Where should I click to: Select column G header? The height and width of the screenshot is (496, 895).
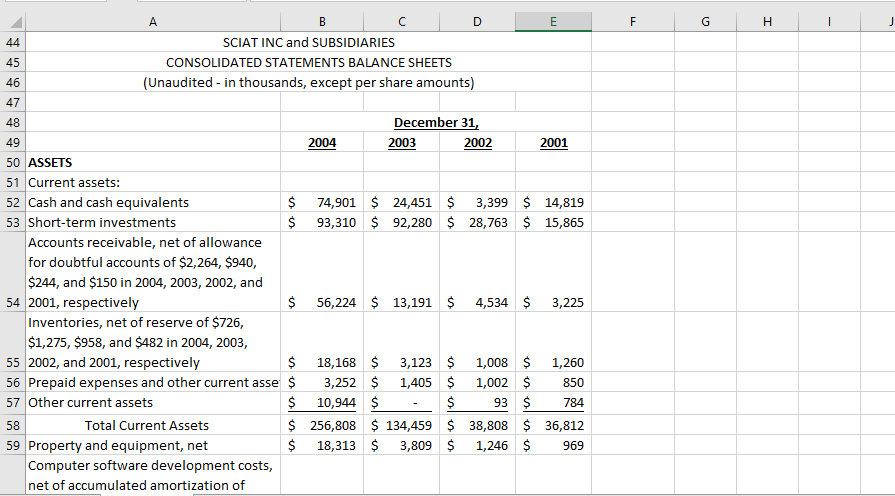[705, 22]
